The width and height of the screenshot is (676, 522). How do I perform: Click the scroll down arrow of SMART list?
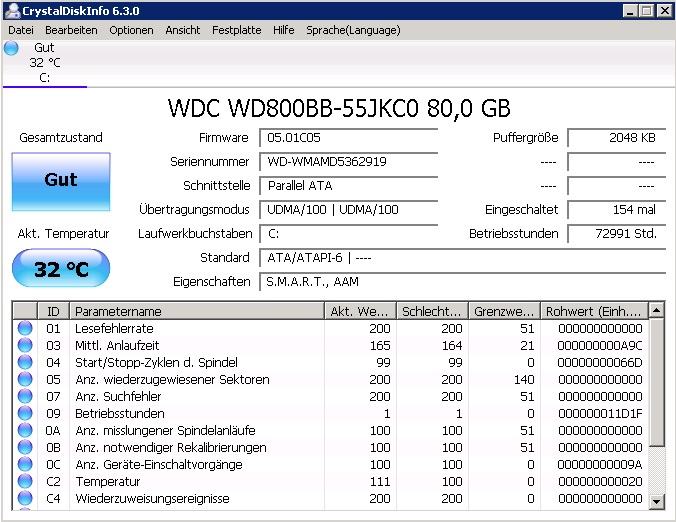656,501
